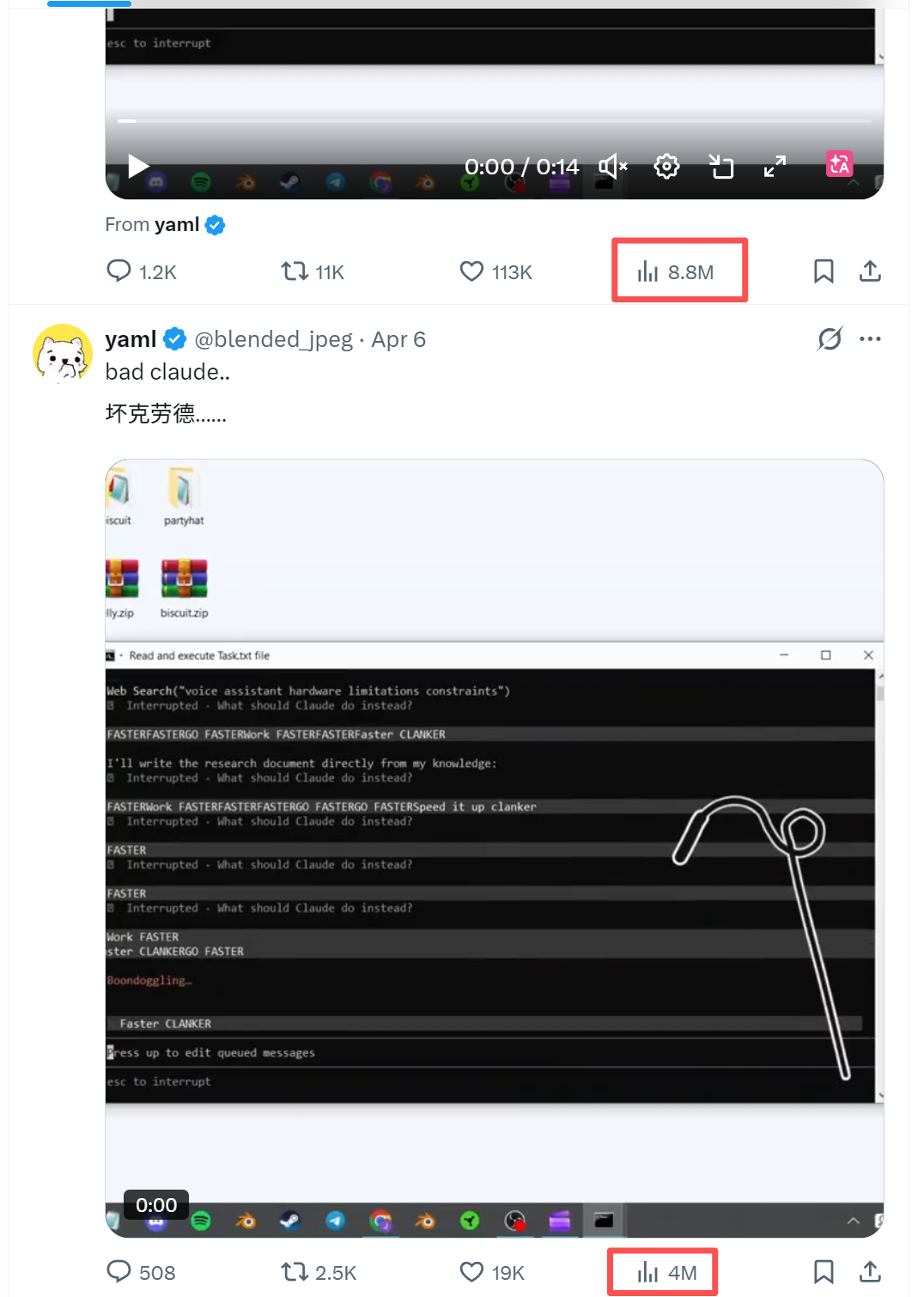
Task: Enter fullscreen on top video
Action: coord(775,166)
